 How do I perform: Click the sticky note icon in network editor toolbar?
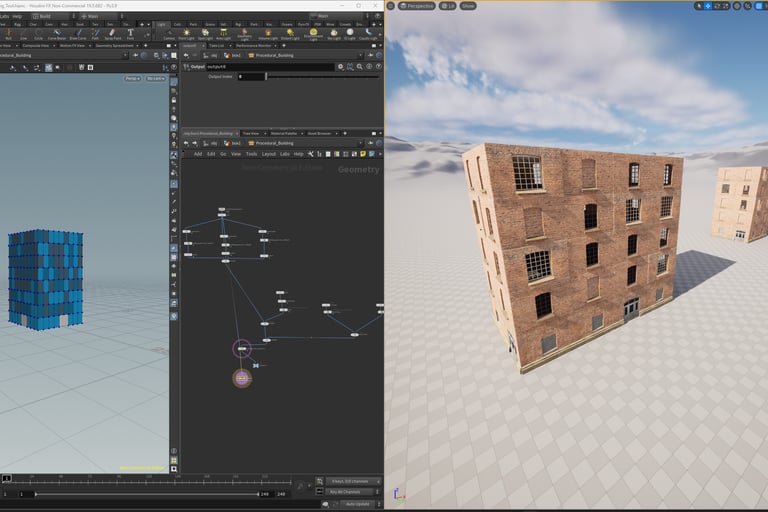[x=363, y=154]
